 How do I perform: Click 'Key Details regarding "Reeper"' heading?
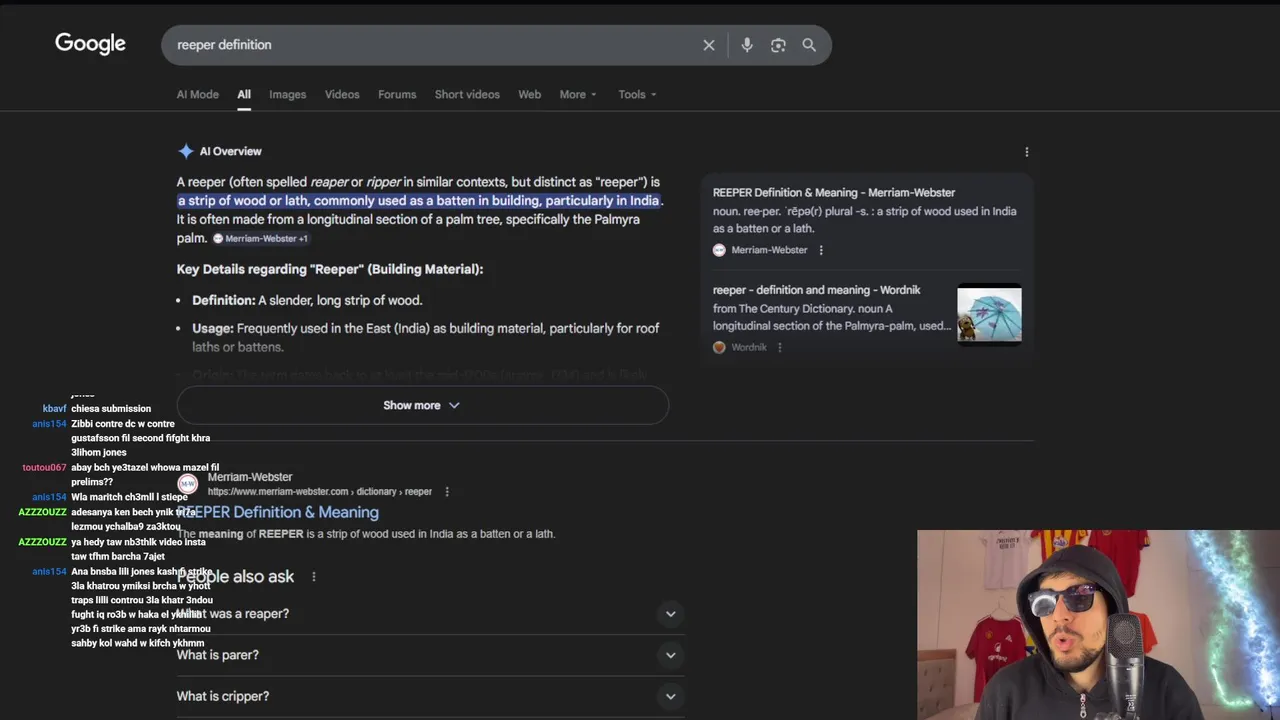tap(330, 269)
